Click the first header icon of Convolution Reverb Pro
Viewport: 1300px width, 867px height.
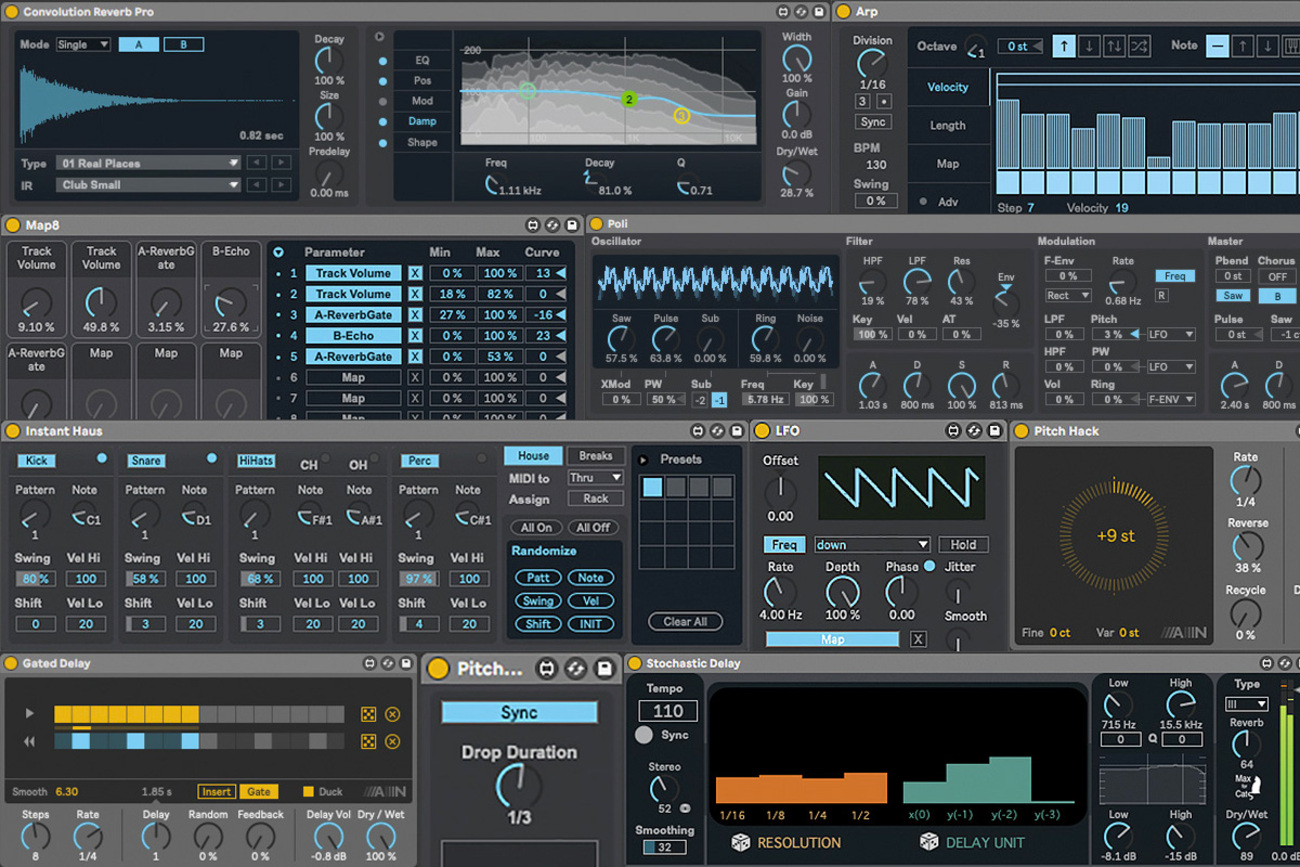coord(783,12)
